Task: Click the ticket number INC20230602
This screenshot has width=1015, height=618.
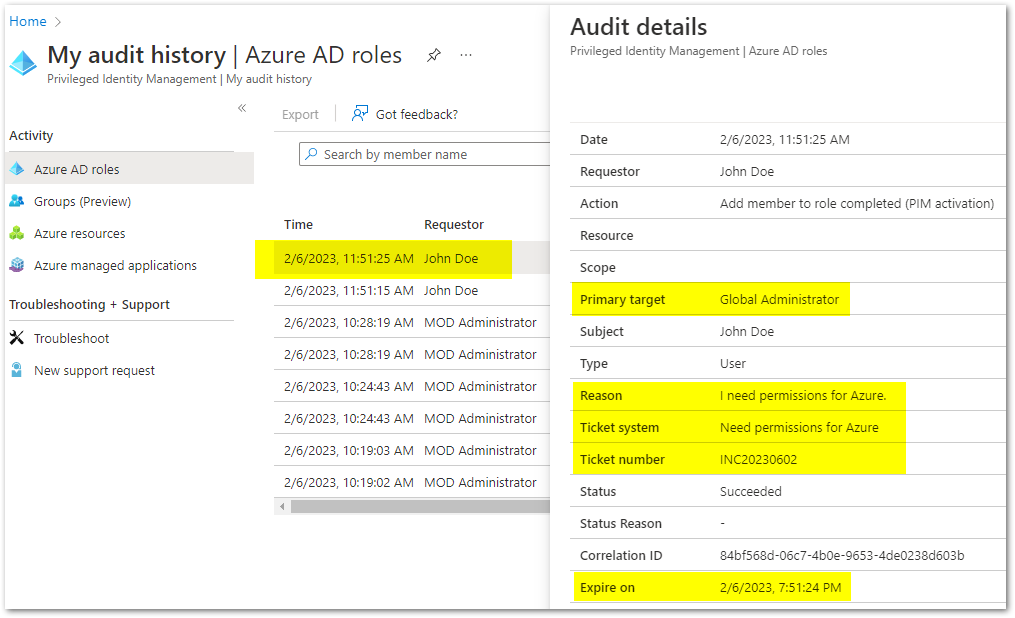Action: click(759, 459)
